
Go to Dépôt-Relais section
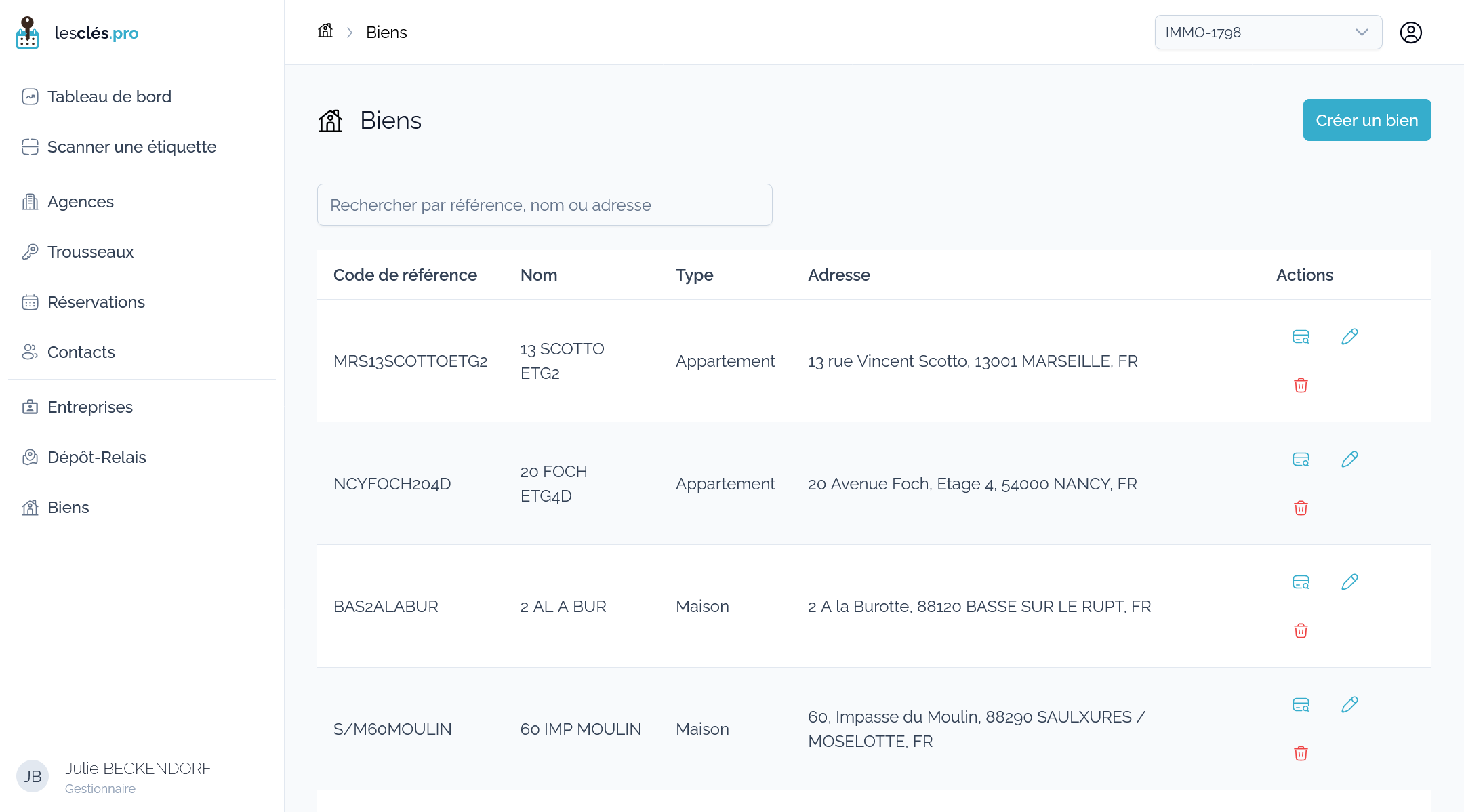[142, 458]
